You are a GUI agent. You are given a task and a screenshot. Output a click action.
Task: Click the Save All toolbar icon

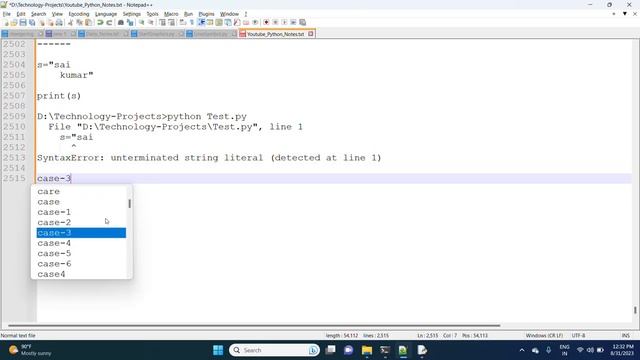tap(32, 22)
